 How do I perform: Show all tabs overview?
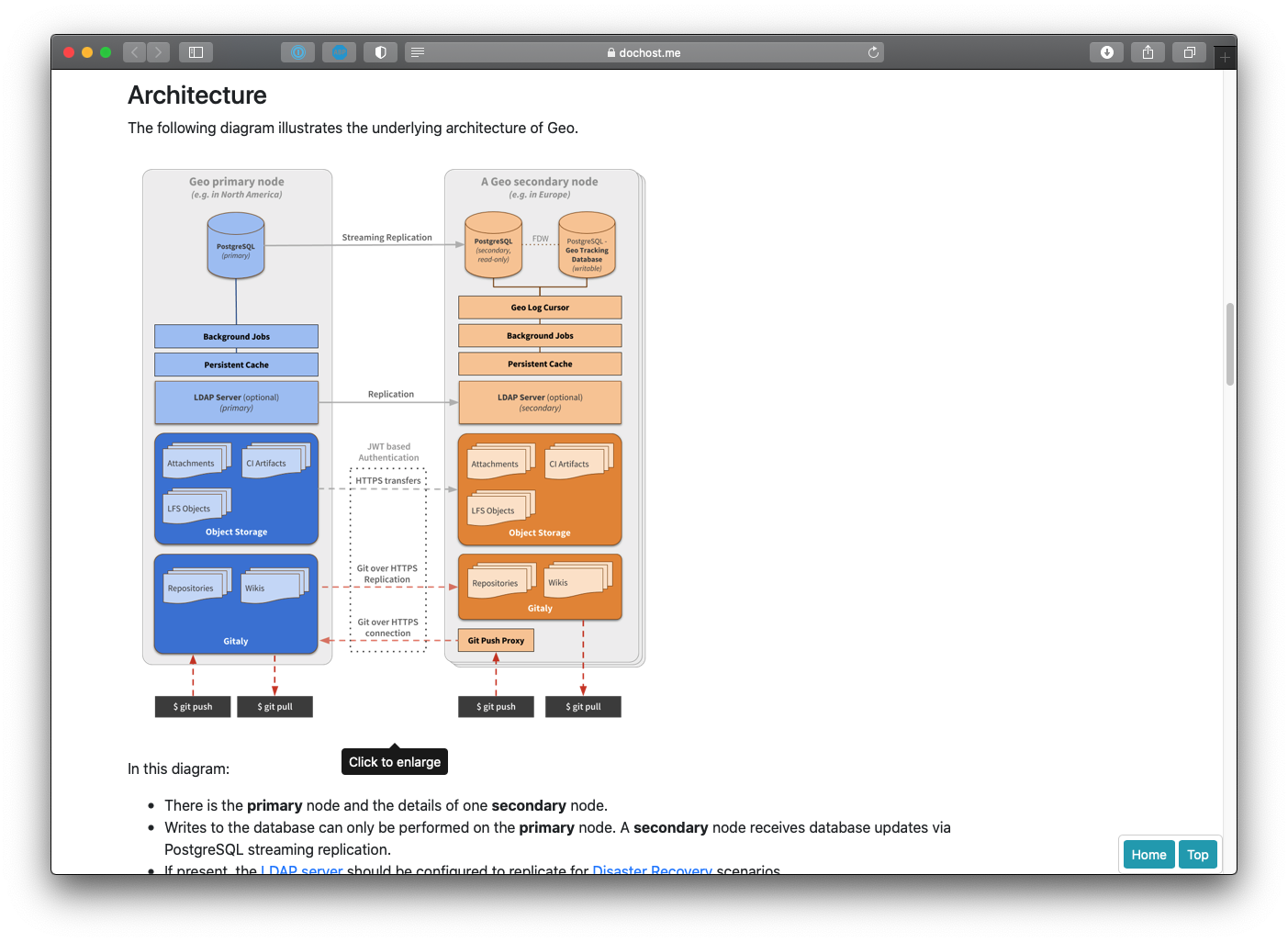pyautogui.click(x=1189, y=52)
